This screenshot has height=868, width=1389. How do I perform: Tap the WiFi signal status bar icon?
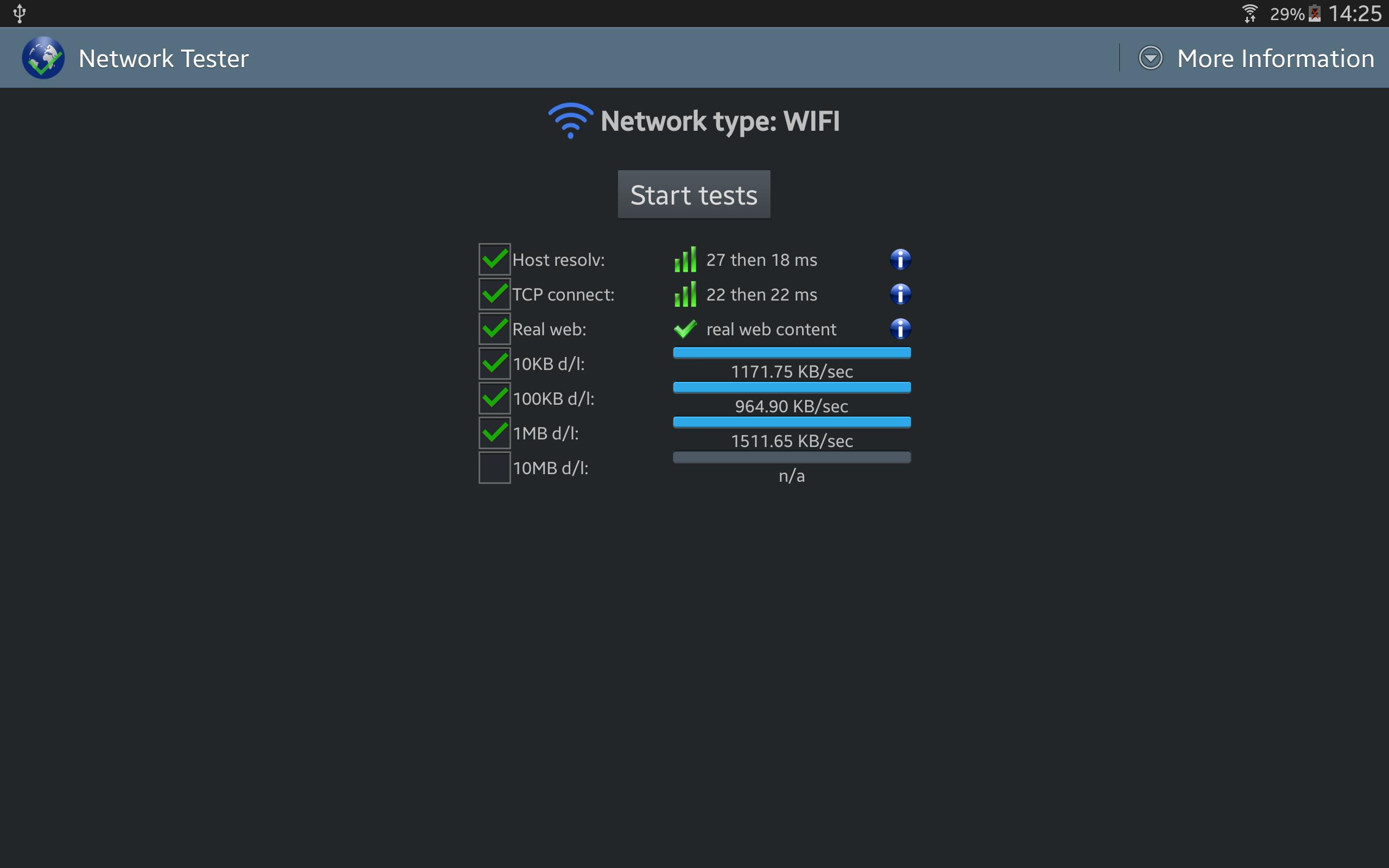[x=1250, y=13]
